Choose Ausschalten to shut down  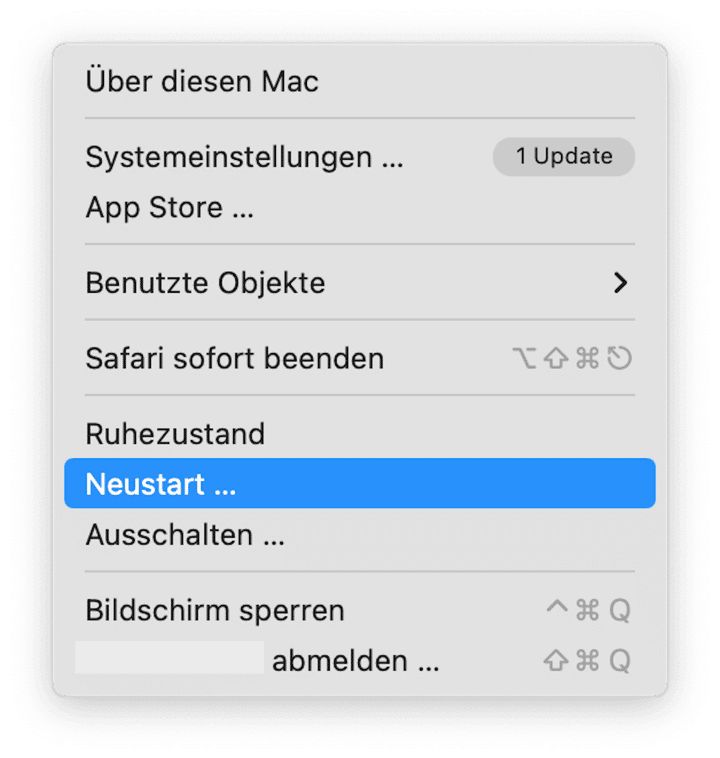point(360,535)
